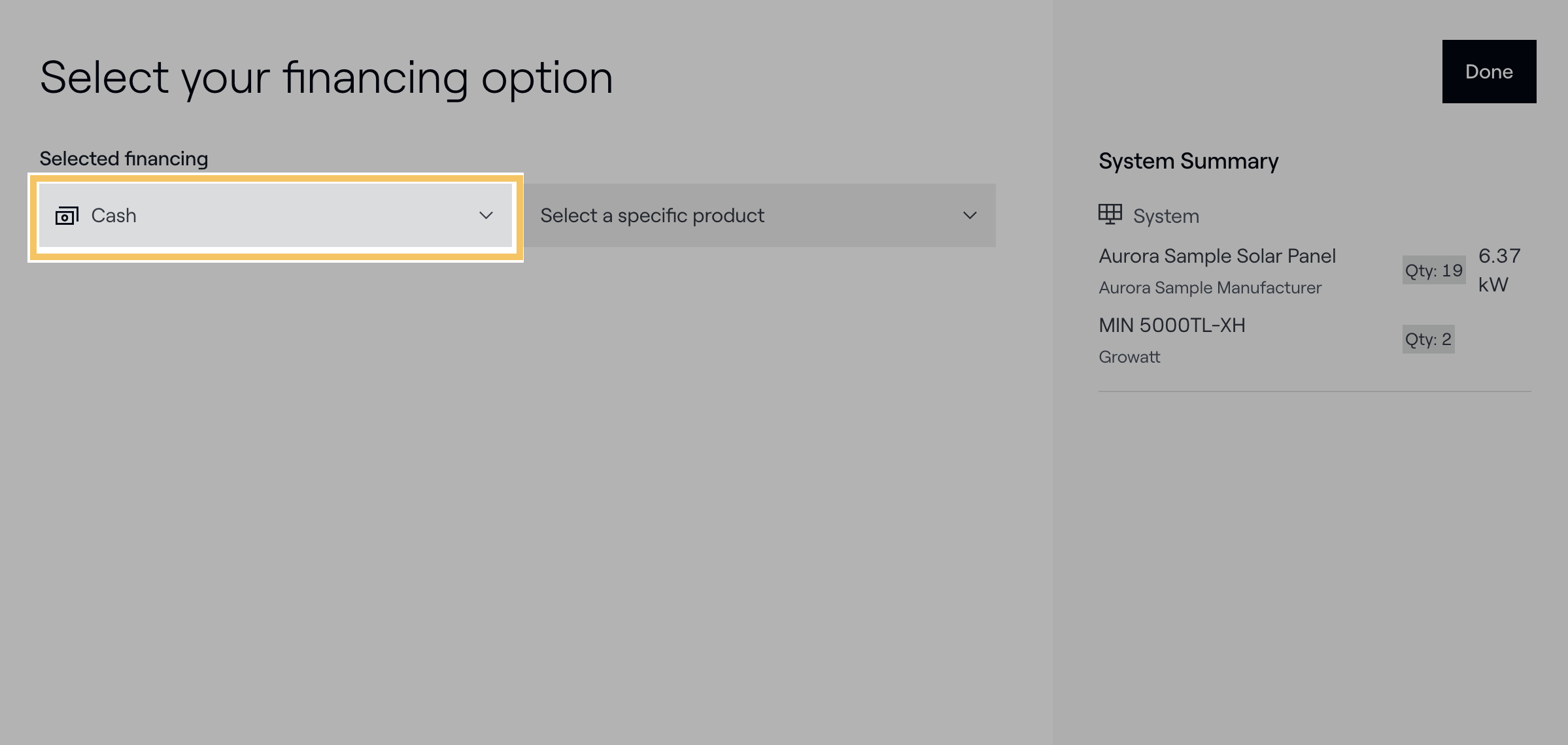Click the Select your financing option title

[326, 77]
